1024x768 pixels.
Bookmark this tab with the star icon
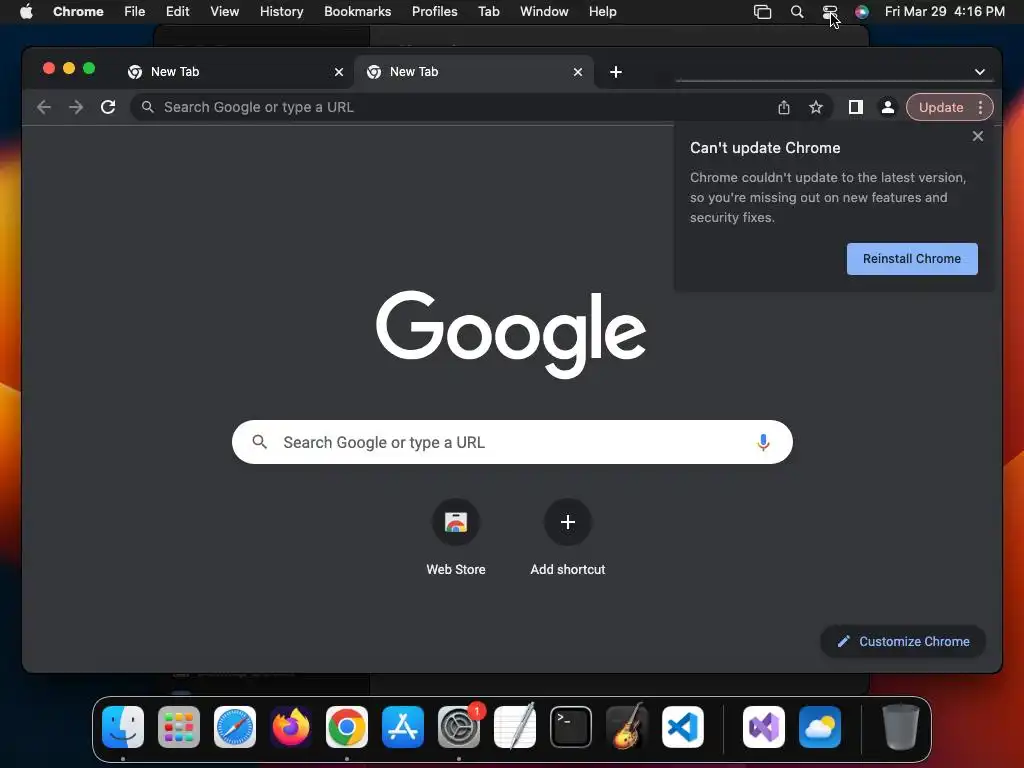[816, 107]
